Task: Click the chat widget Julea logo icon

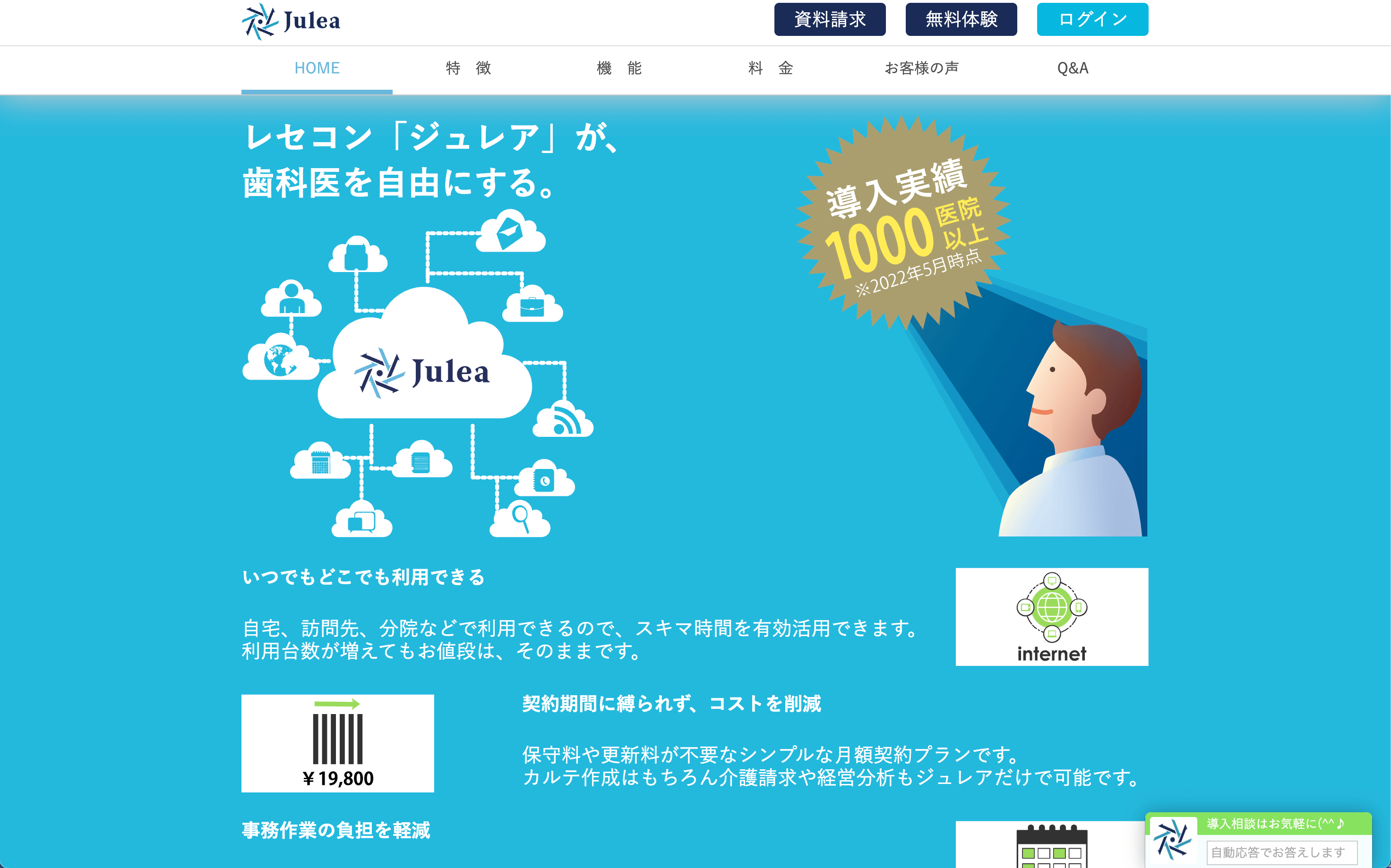Action: click(1172, 839)
